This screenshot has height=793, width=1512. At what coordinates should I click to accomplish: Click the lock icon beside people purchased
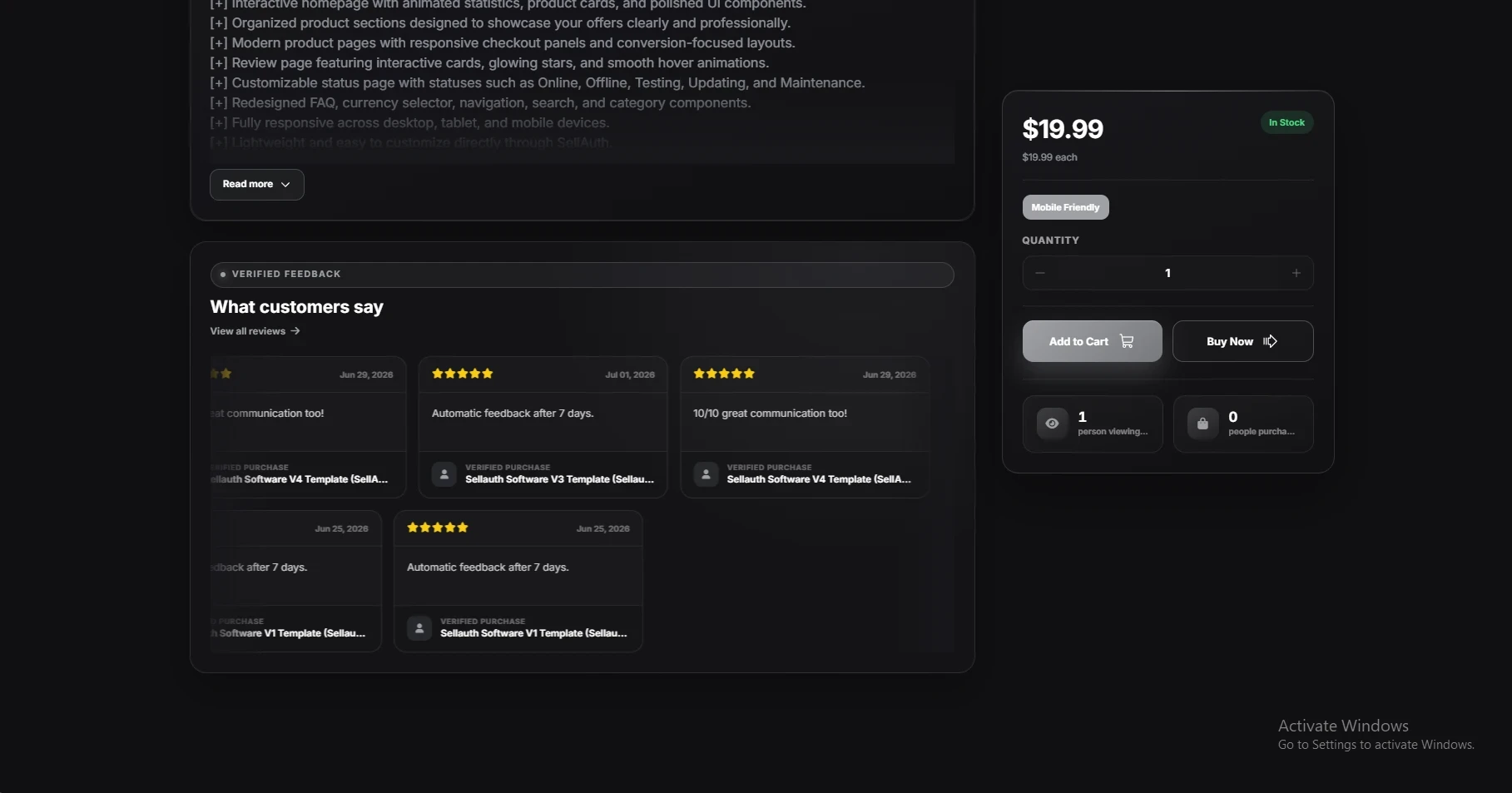(x=1202, y=424)
